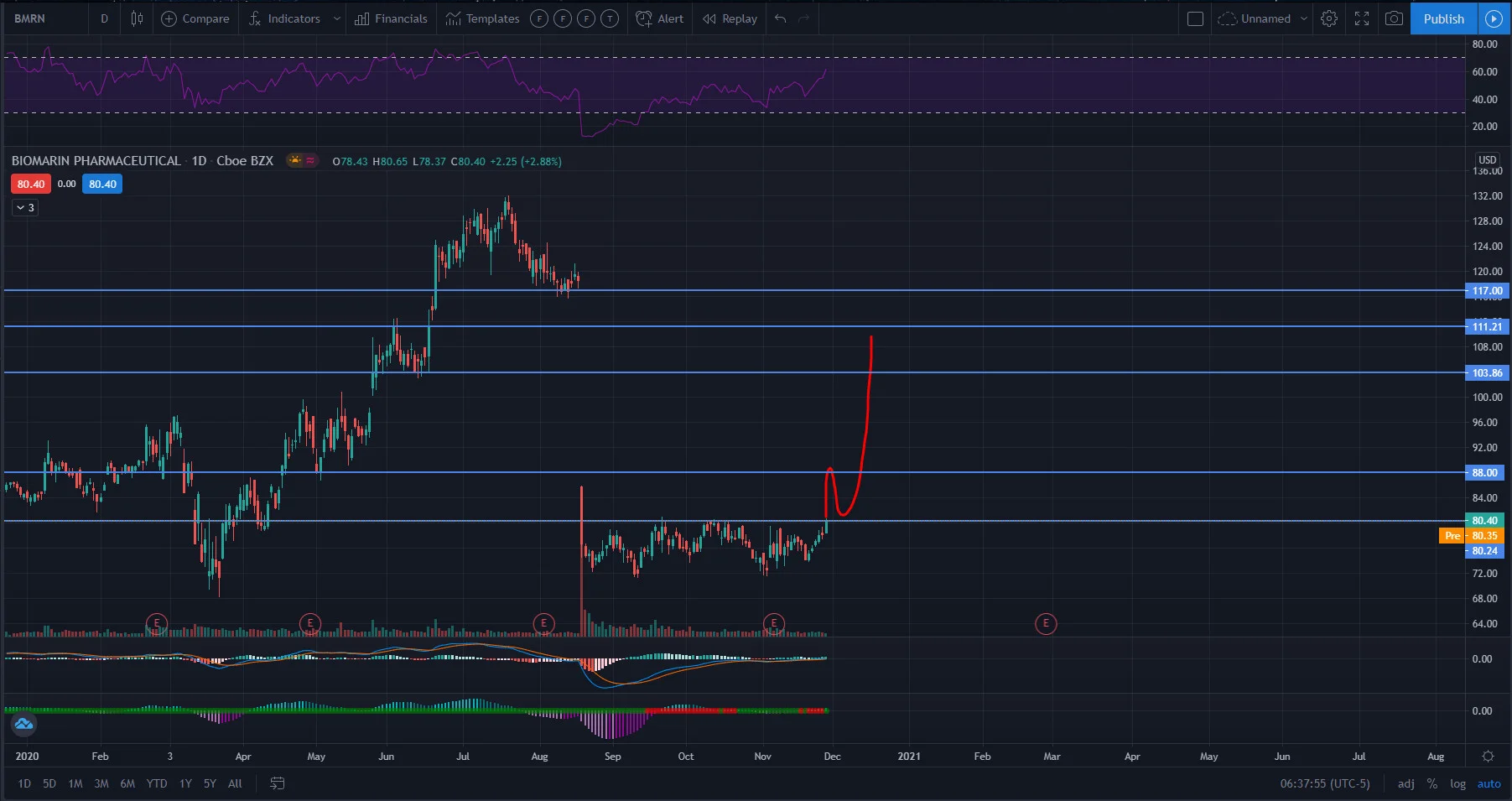
Task: Toggle auto scale
Action: (x=1489, y=783)
